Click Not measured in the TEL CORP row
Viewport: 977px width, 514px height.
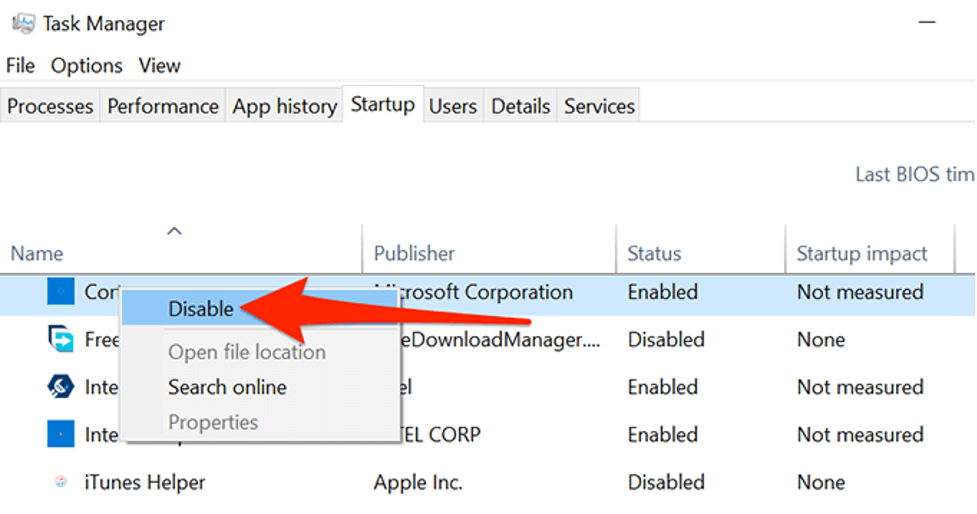860,434
